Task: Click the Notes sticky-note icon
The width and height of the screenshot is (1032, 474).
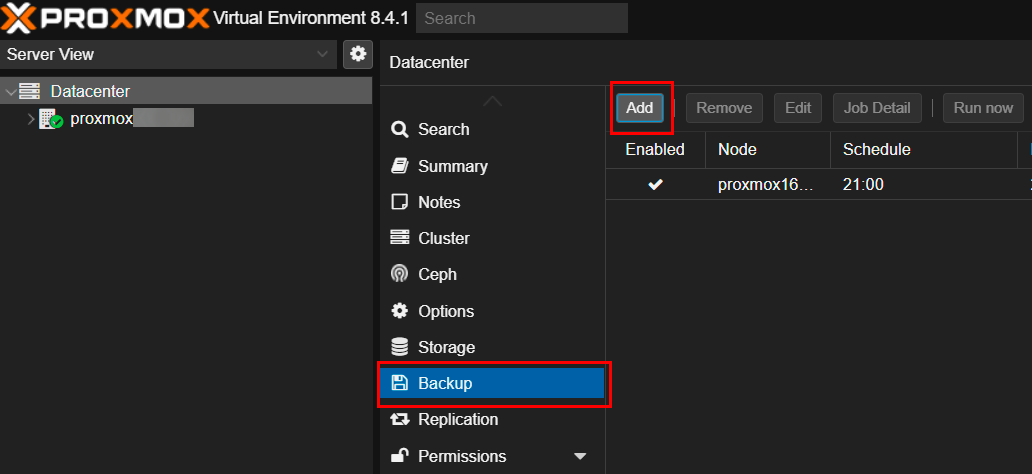Action: pos(400,202)
